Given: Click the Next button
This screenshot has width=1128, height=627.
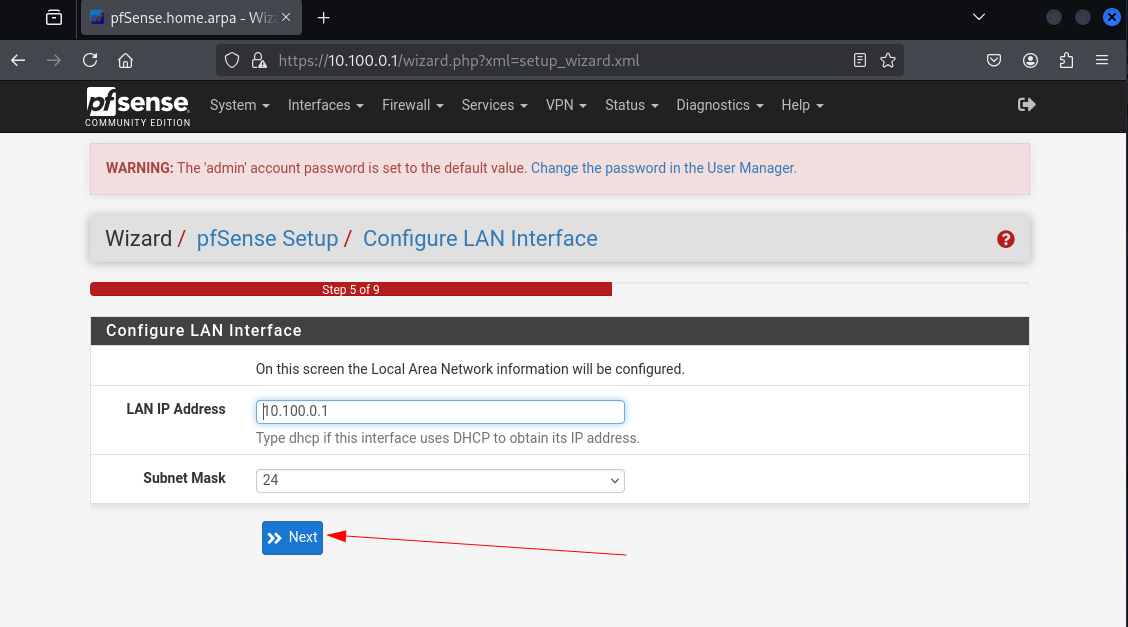Looking at the screenshot, I should tap(292, 538).
